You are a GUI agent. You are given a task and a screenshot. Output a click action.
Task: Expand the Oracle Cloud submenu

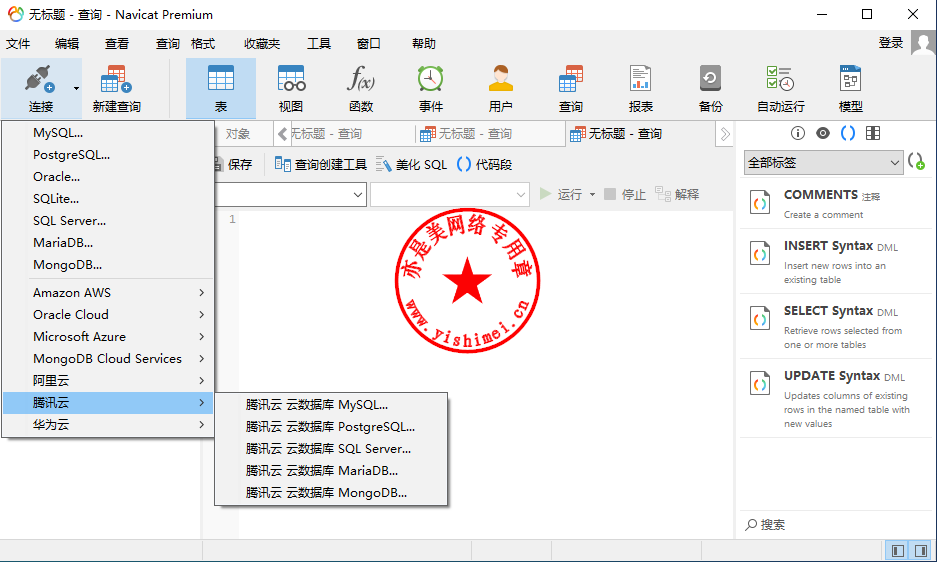pyautogui.click(x=108, y=314)
